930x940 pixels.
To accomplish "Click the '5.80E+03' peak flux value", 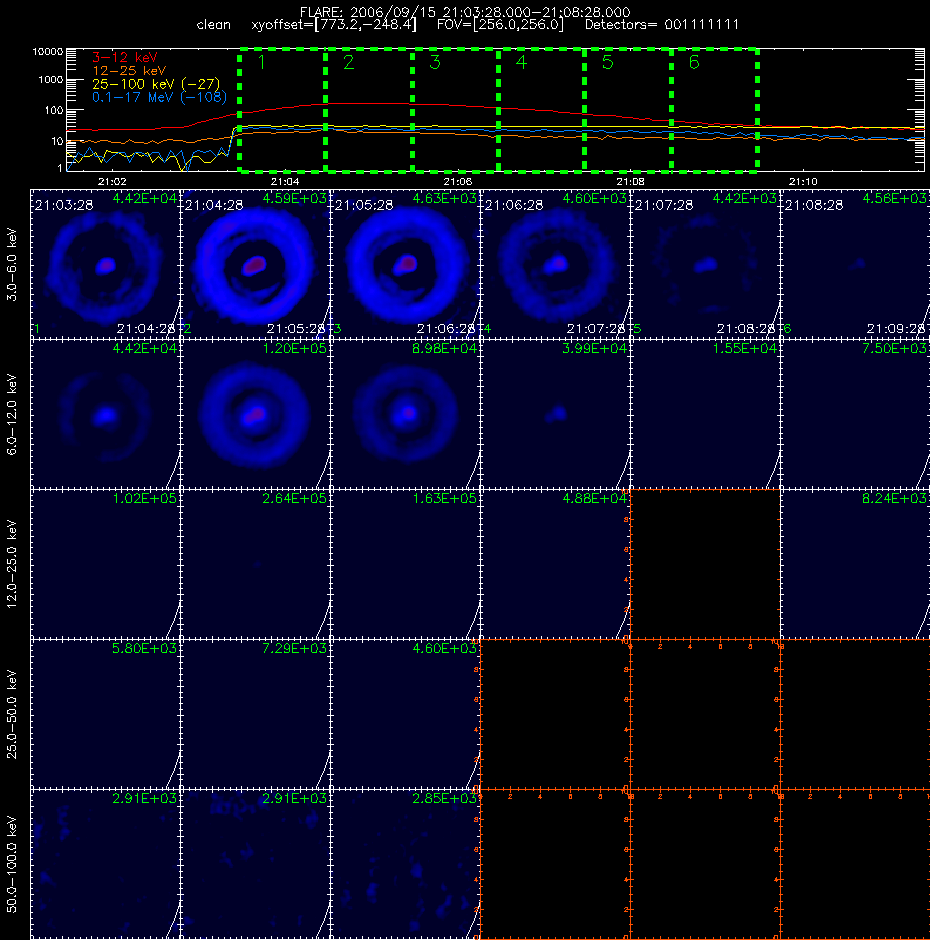I will click(x=145, y=648).
